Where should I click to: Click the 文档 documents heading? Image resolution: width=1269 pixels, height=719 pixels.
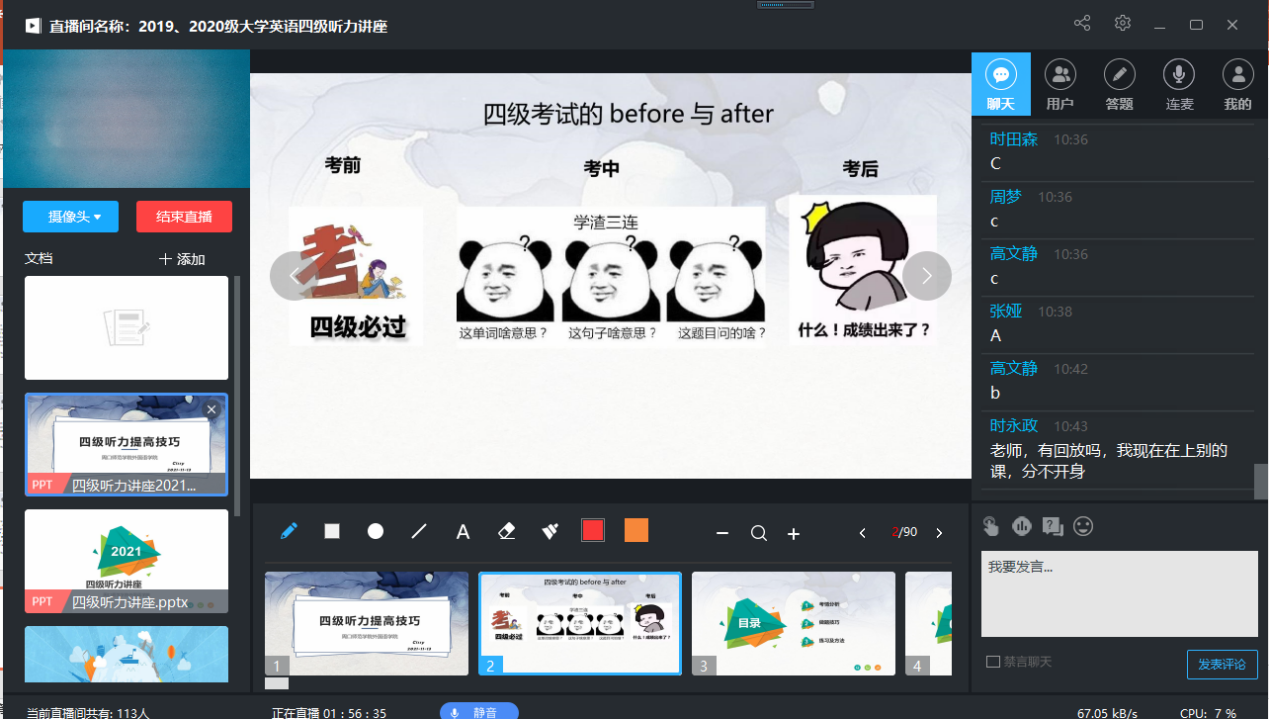39,258
